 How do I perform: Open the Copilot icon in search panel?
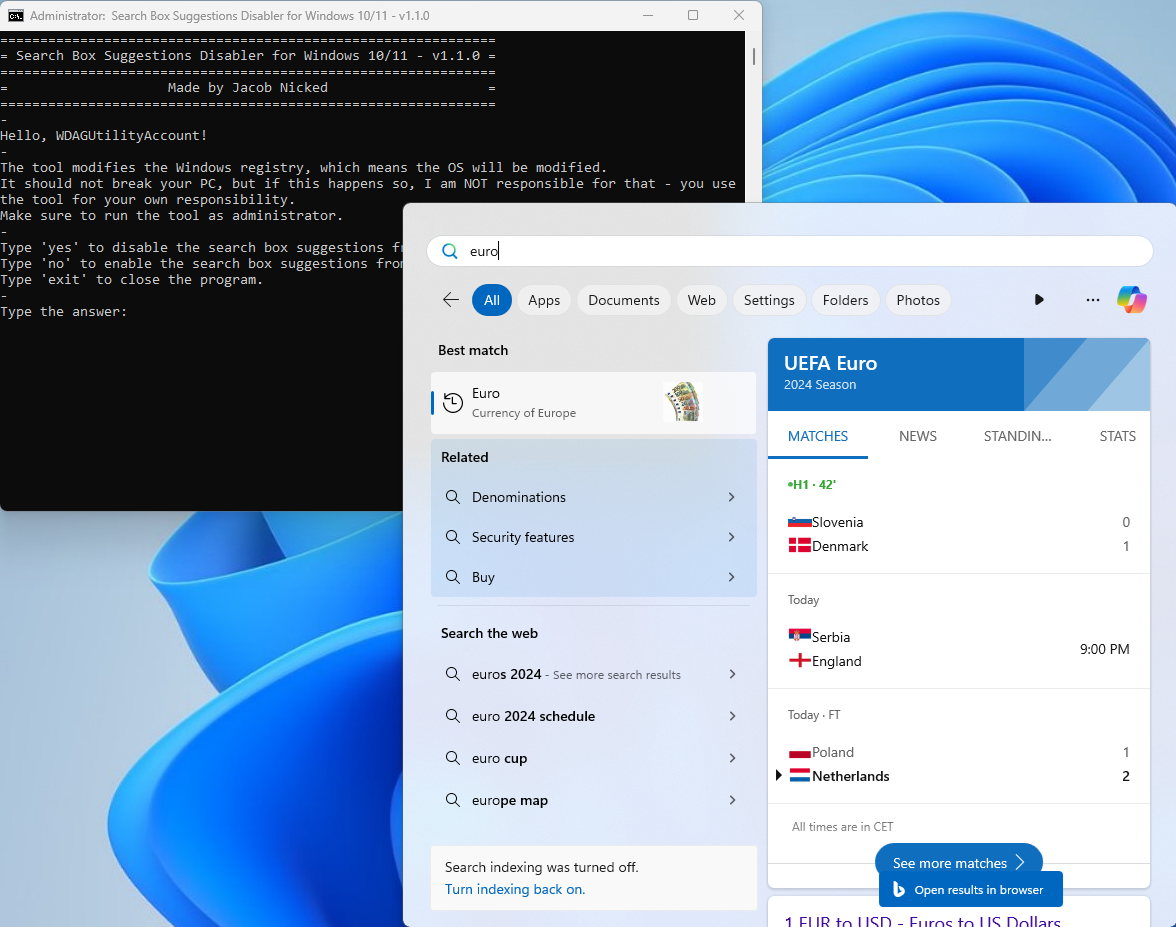tap(1131, 300)
